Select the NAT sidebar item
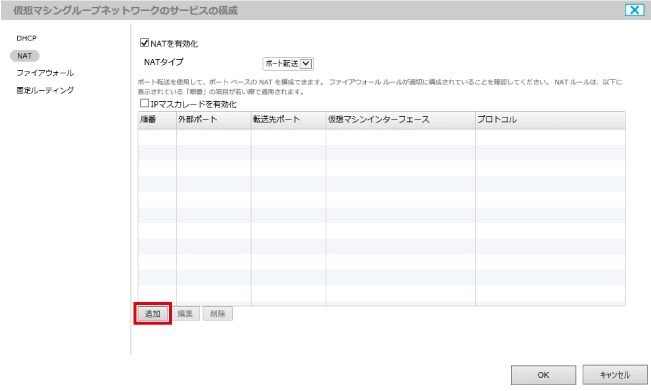Image resolution: width=651 pixels, height=391 pixels. (24, 56)
